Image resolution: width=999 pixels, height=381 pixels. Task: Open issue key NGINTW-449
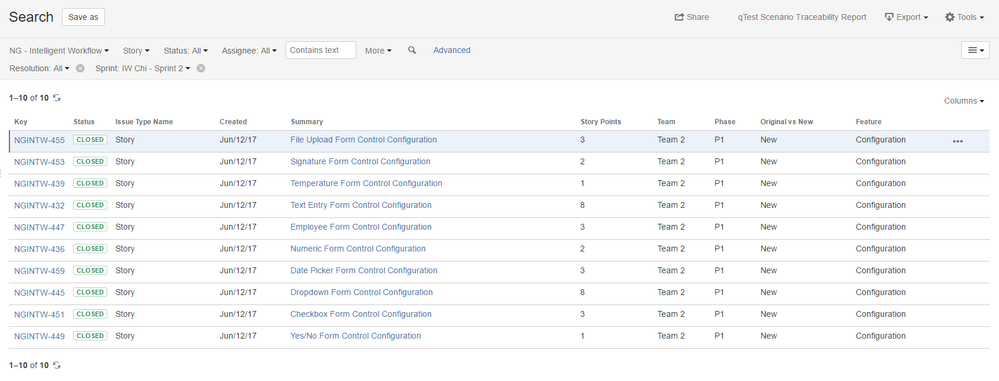point(40,336)
